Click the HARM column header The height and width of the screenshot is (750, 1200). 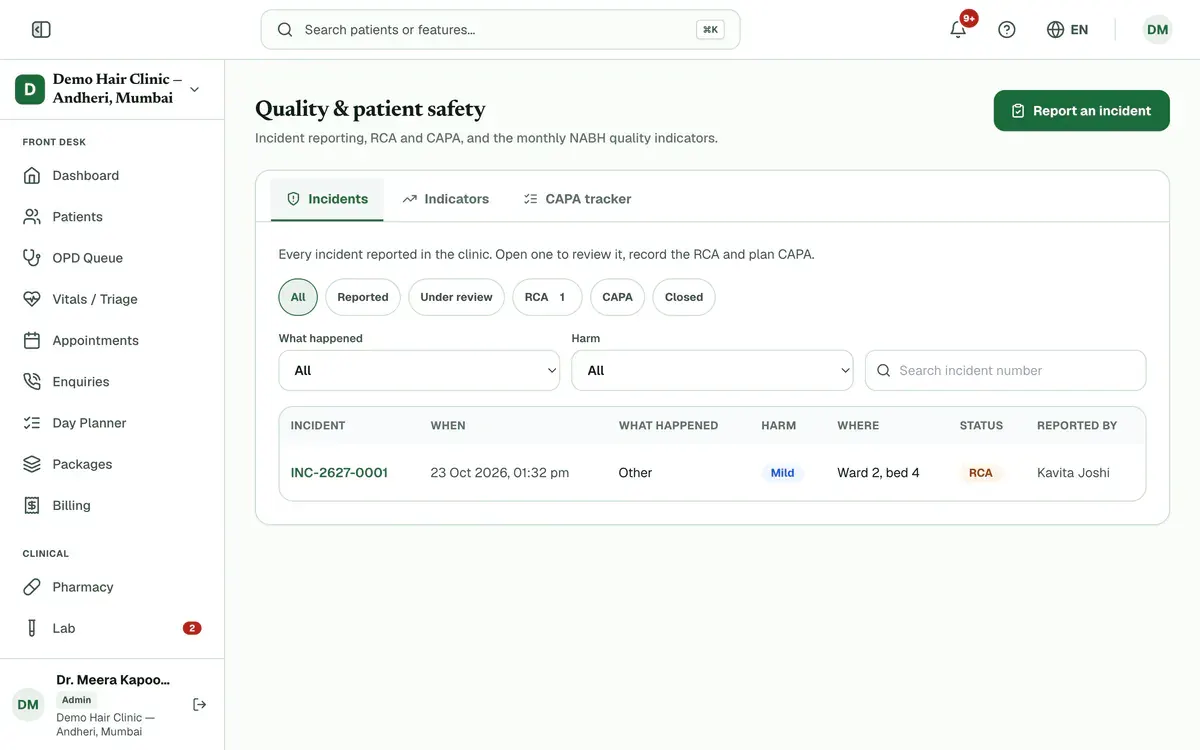coord(779,425)
